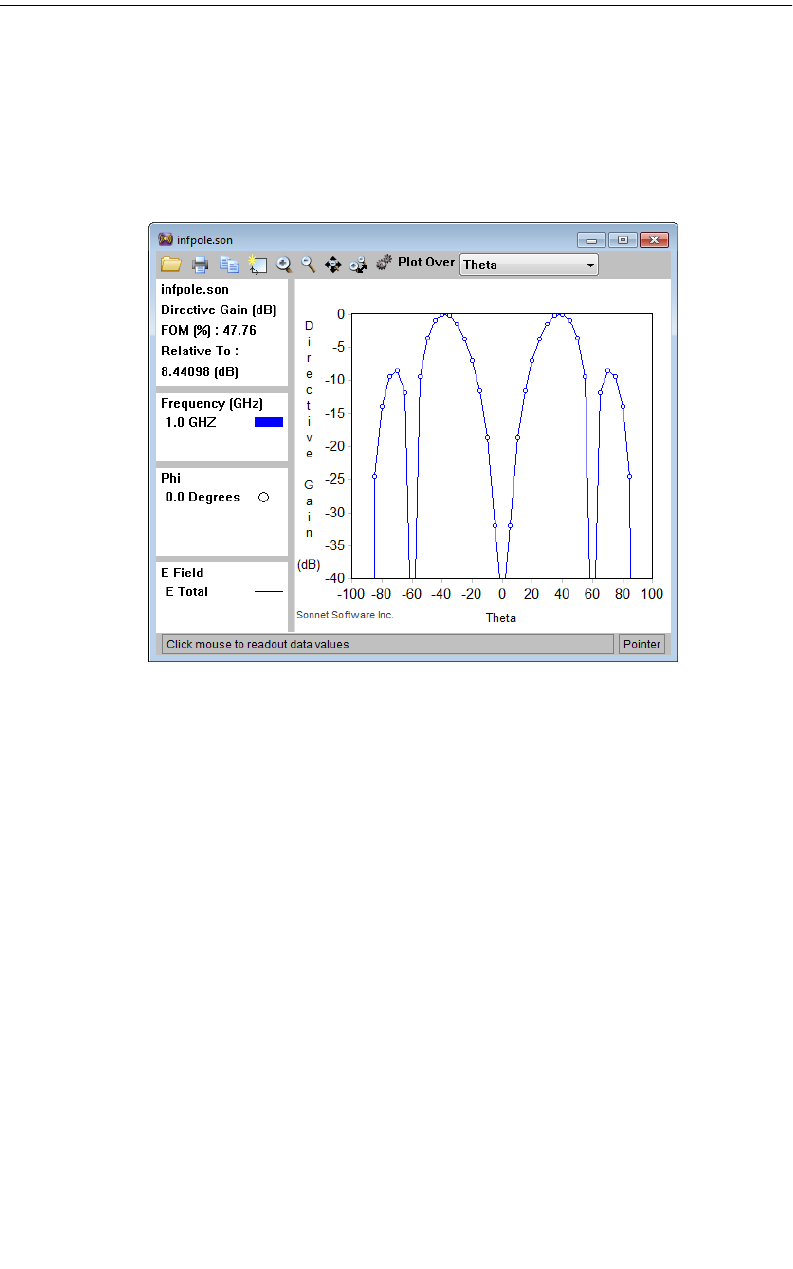Click the gear-with-arrow toolbar icon
793x1269 pixels.
pyautogui.click(x=358, y=265)
